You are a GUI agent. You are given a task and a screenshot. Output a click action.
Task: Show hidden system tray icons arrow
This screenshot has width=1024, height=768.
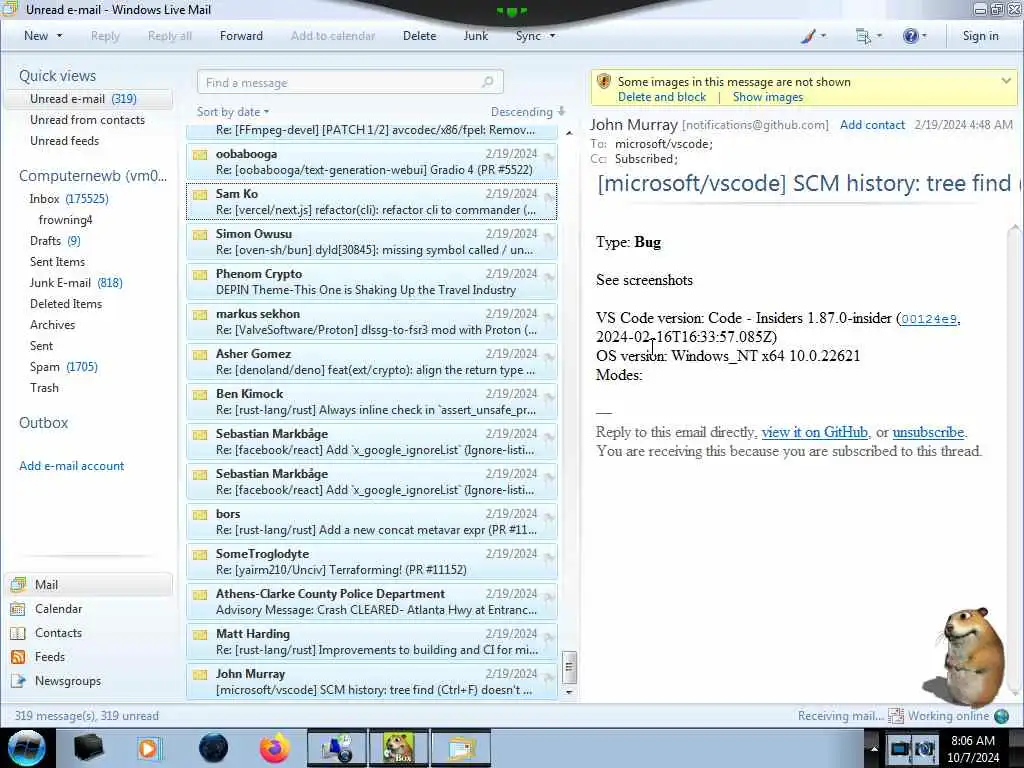[873, 748]
